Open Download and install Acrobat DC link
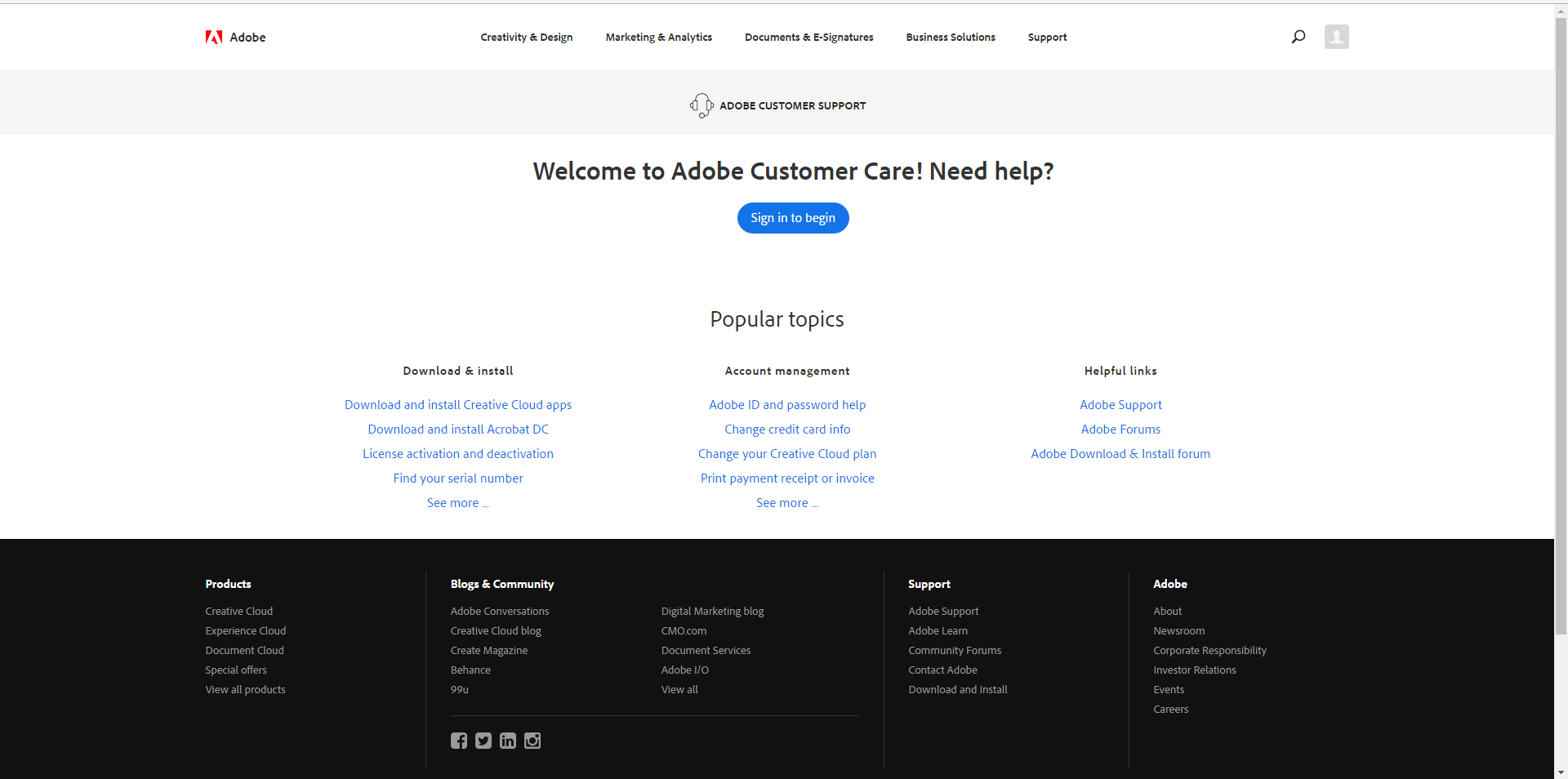The width and height of the screenshot is (1568, 779). click(458, 430)
